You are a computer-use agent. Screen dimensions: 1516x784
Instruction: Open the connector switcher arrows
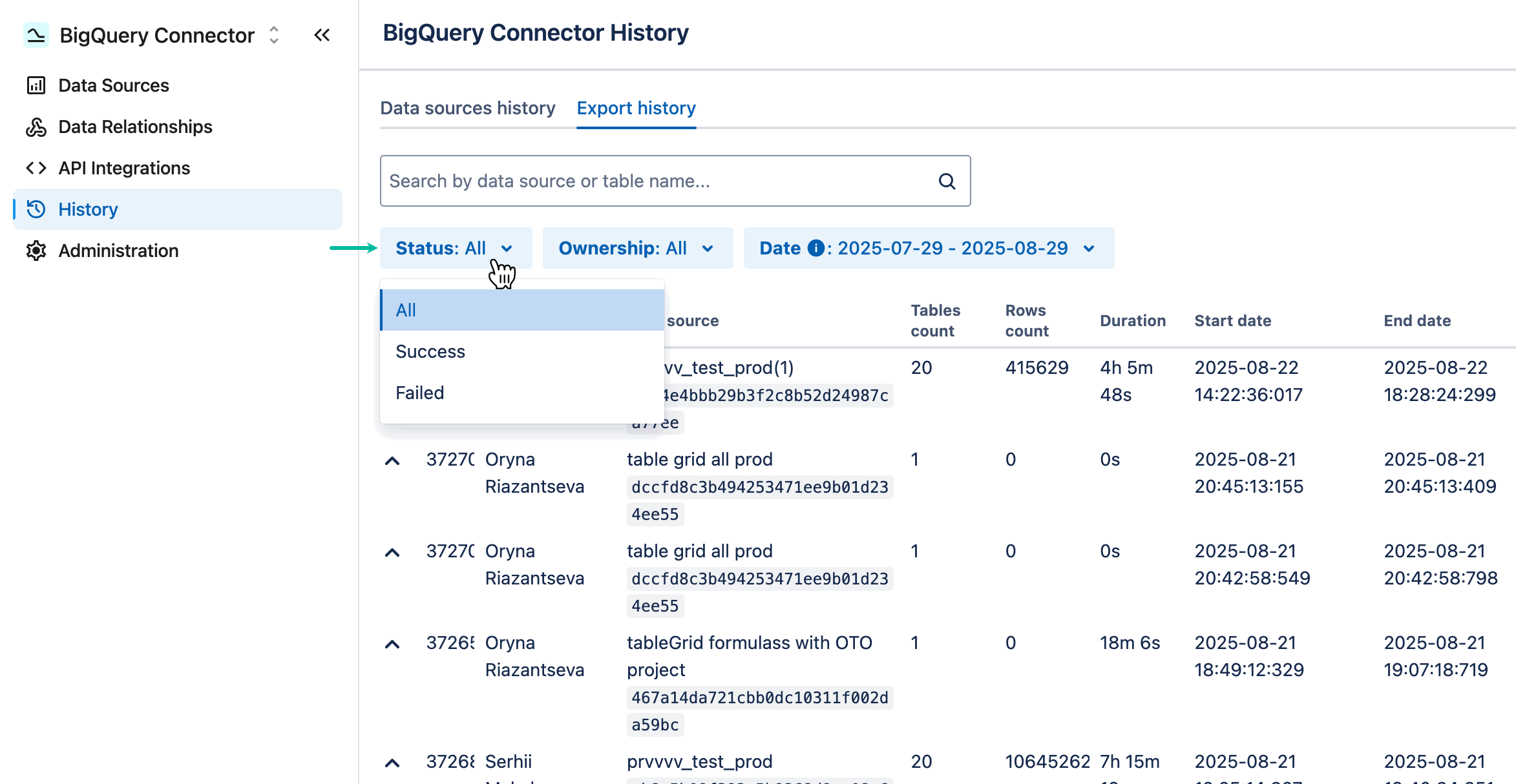pyautogui.click(x=273, y=36)
